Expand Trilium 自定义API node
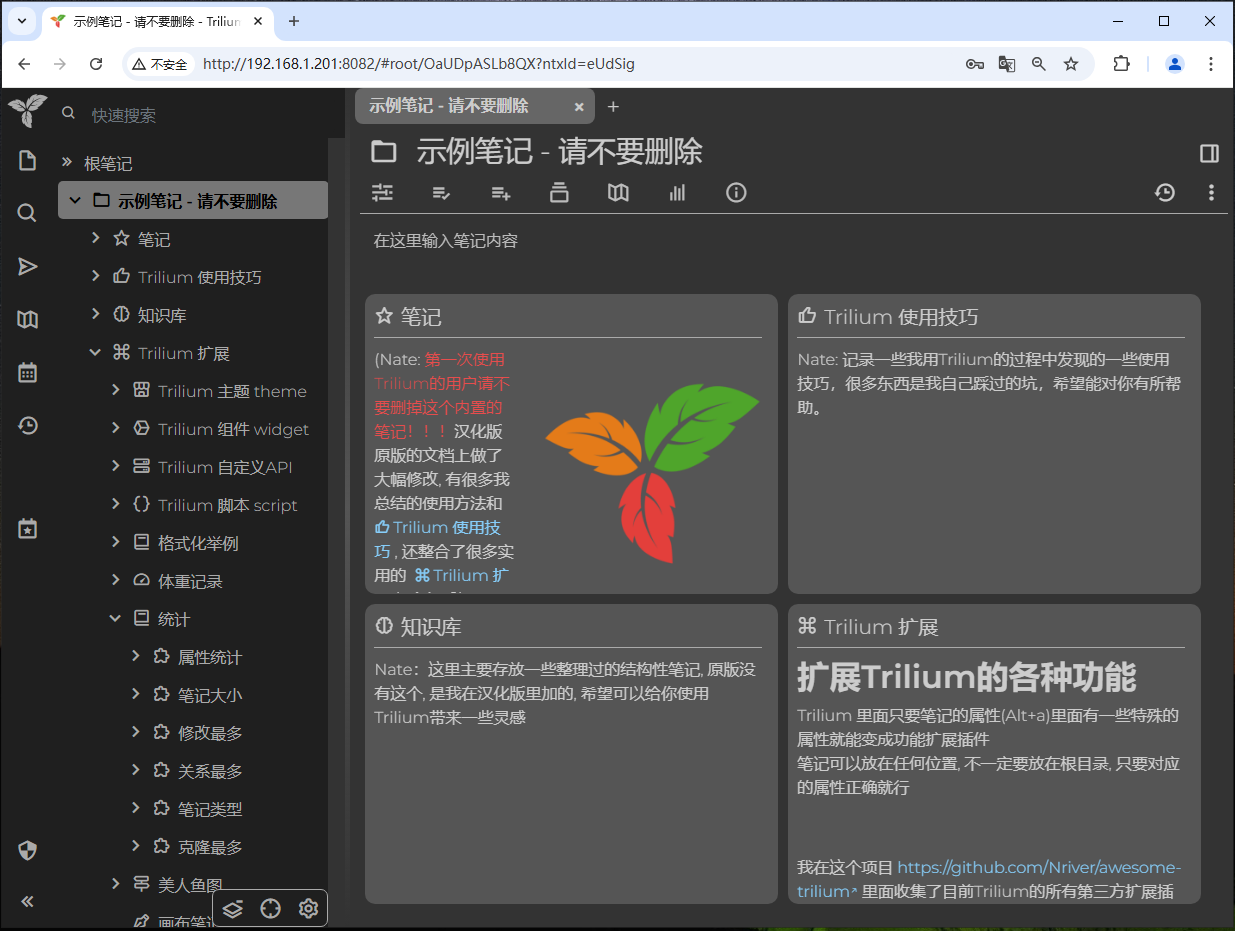Image resolution: width=1235 pixels, height=931 pixels. point(116,466)
